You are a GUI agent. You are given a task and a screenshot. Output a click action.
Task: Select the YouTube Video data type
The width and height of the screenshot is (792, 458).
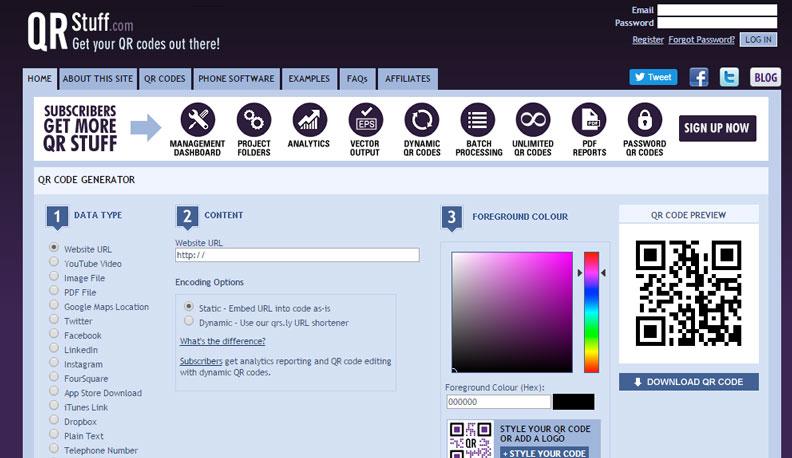[x=54, y=262]
